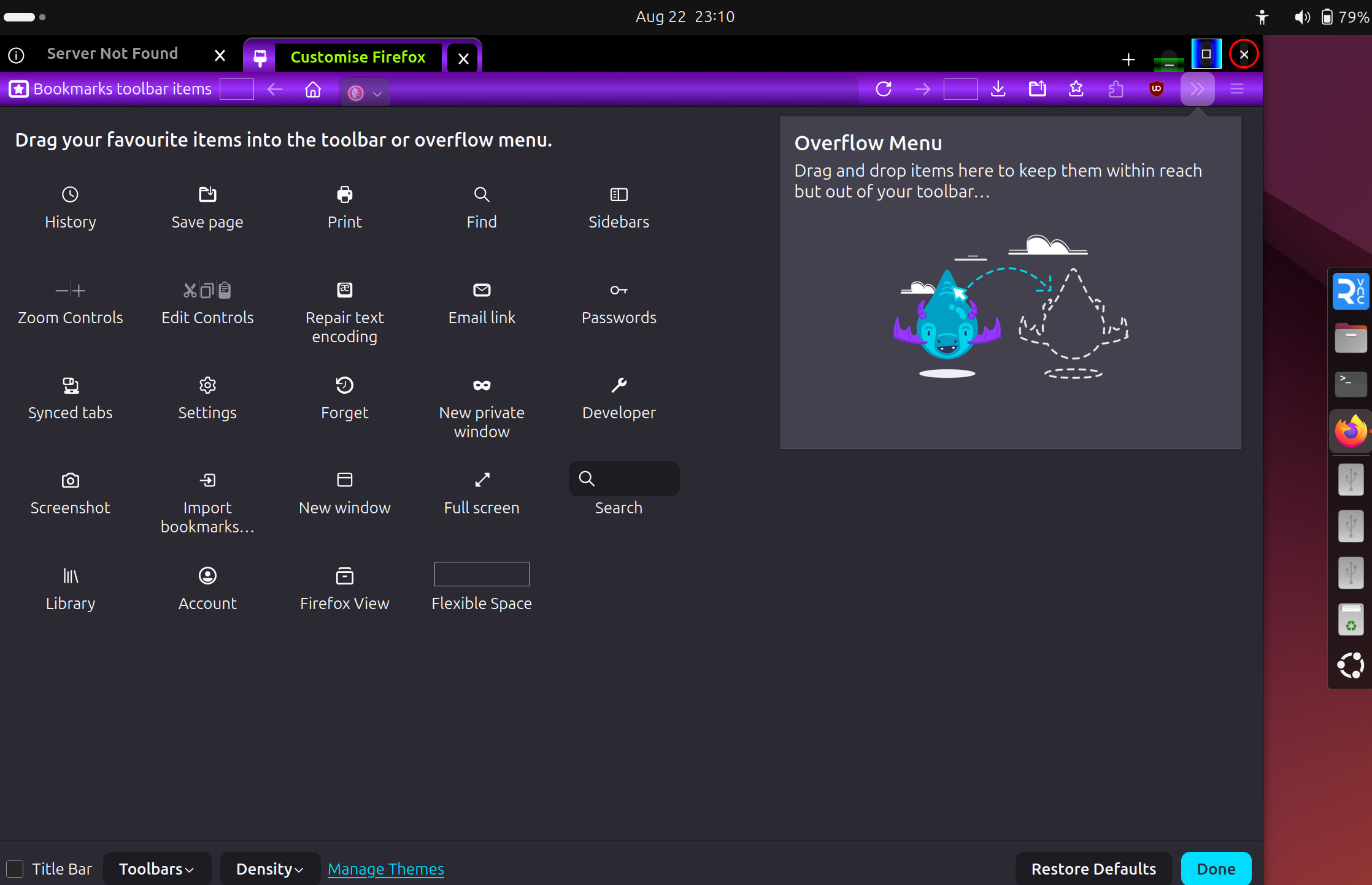Click the Edit Controls item
Viewport: 1372px width, 885px height.
(x=207, y=304)
